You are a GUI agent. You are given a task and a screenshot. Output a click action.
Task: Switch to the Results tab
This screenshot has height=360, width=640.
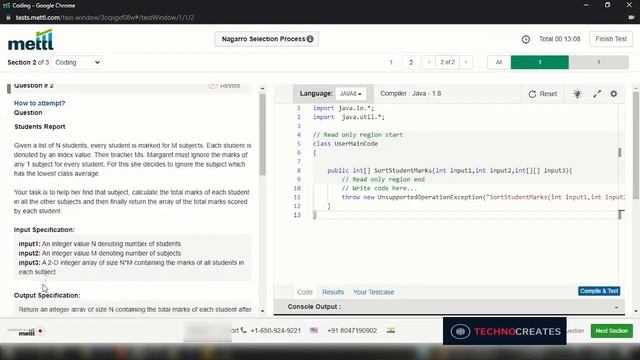(333, 292)
